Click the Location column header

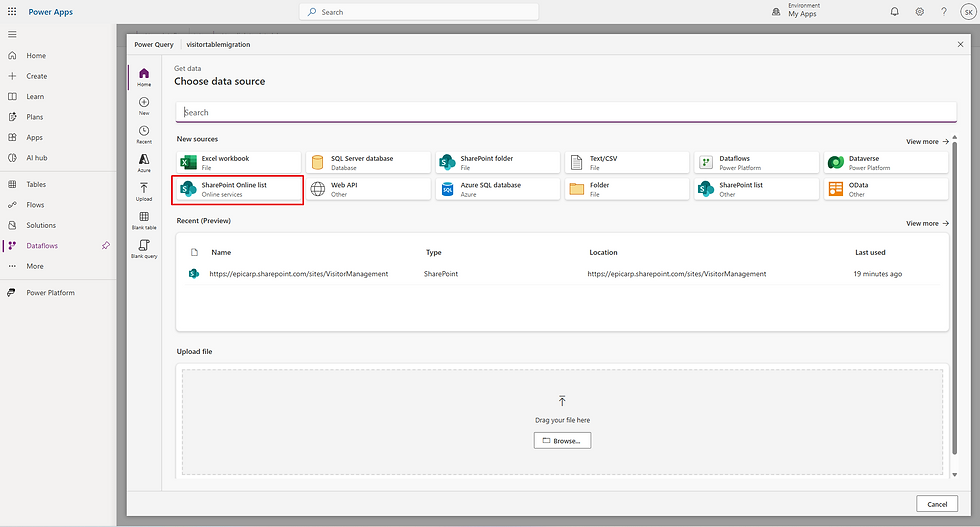click(x=603, y=253)
